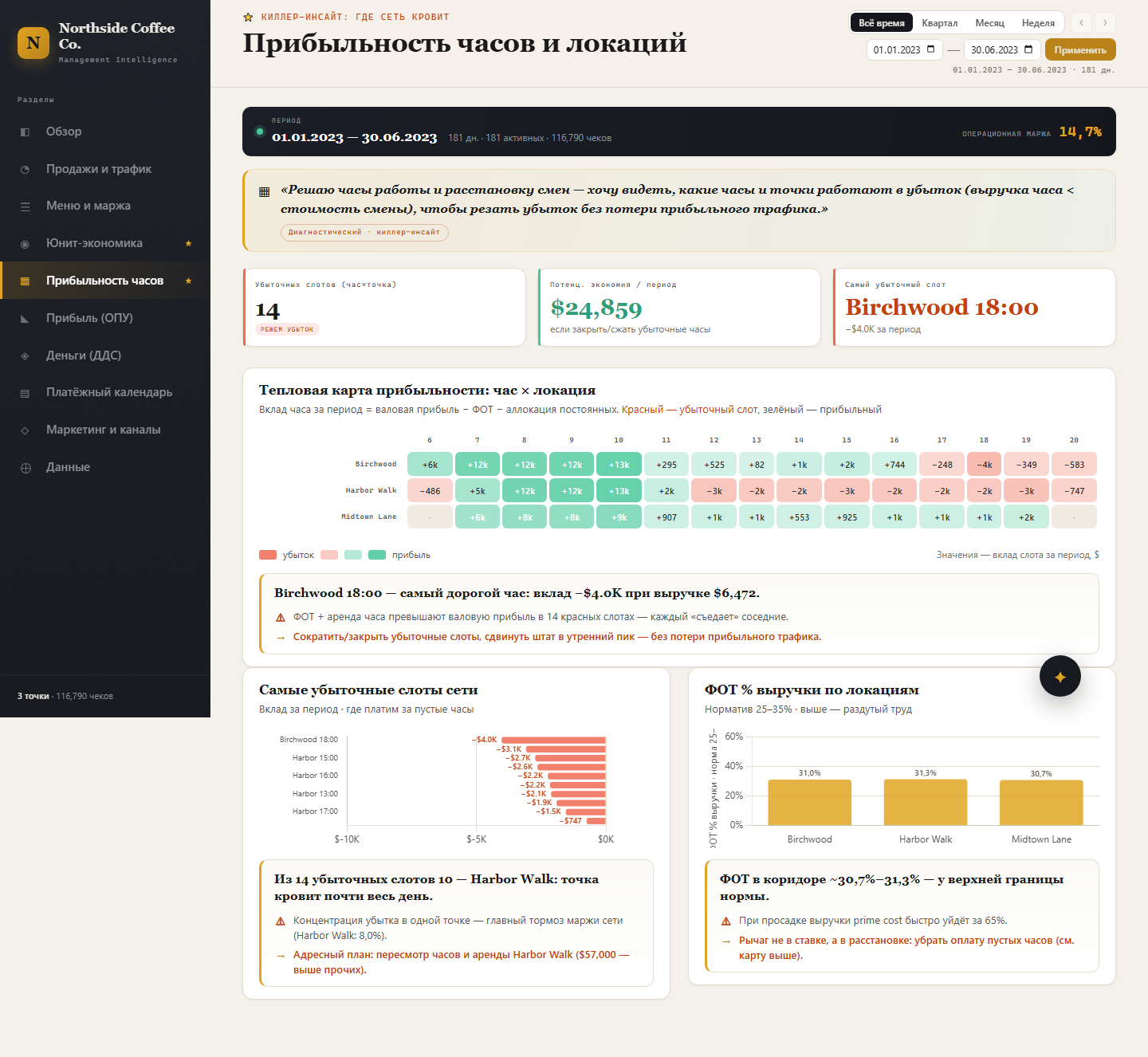This screenshot has width=1148, height=1057.
Task: Click Birchwood hour 16 cell +744
Action: click(894, 465)
